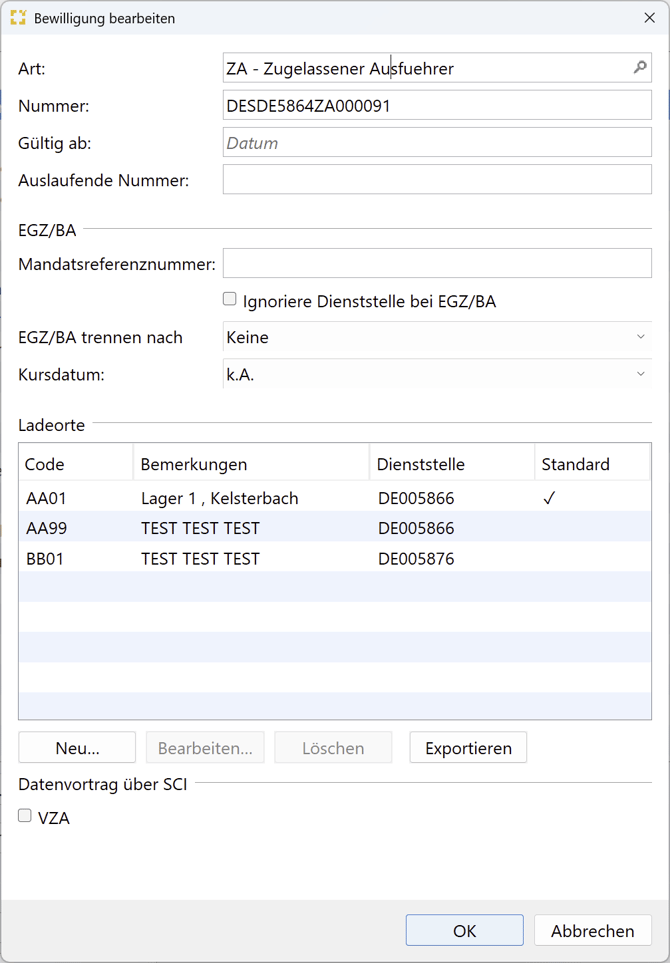670x963 pixels.
Task: Expand the Kursdatum dropdown
Action: [437, 374]
